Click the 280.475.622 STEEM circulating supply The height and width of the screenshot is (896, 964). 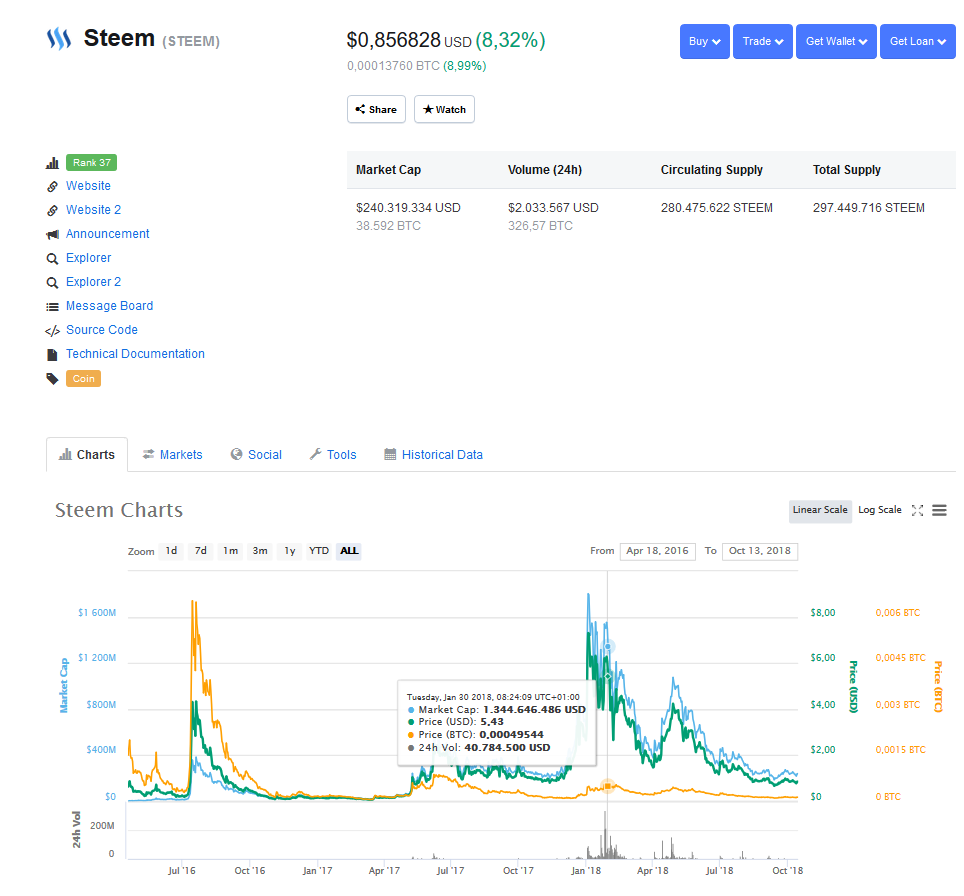[x=717, y=208]
